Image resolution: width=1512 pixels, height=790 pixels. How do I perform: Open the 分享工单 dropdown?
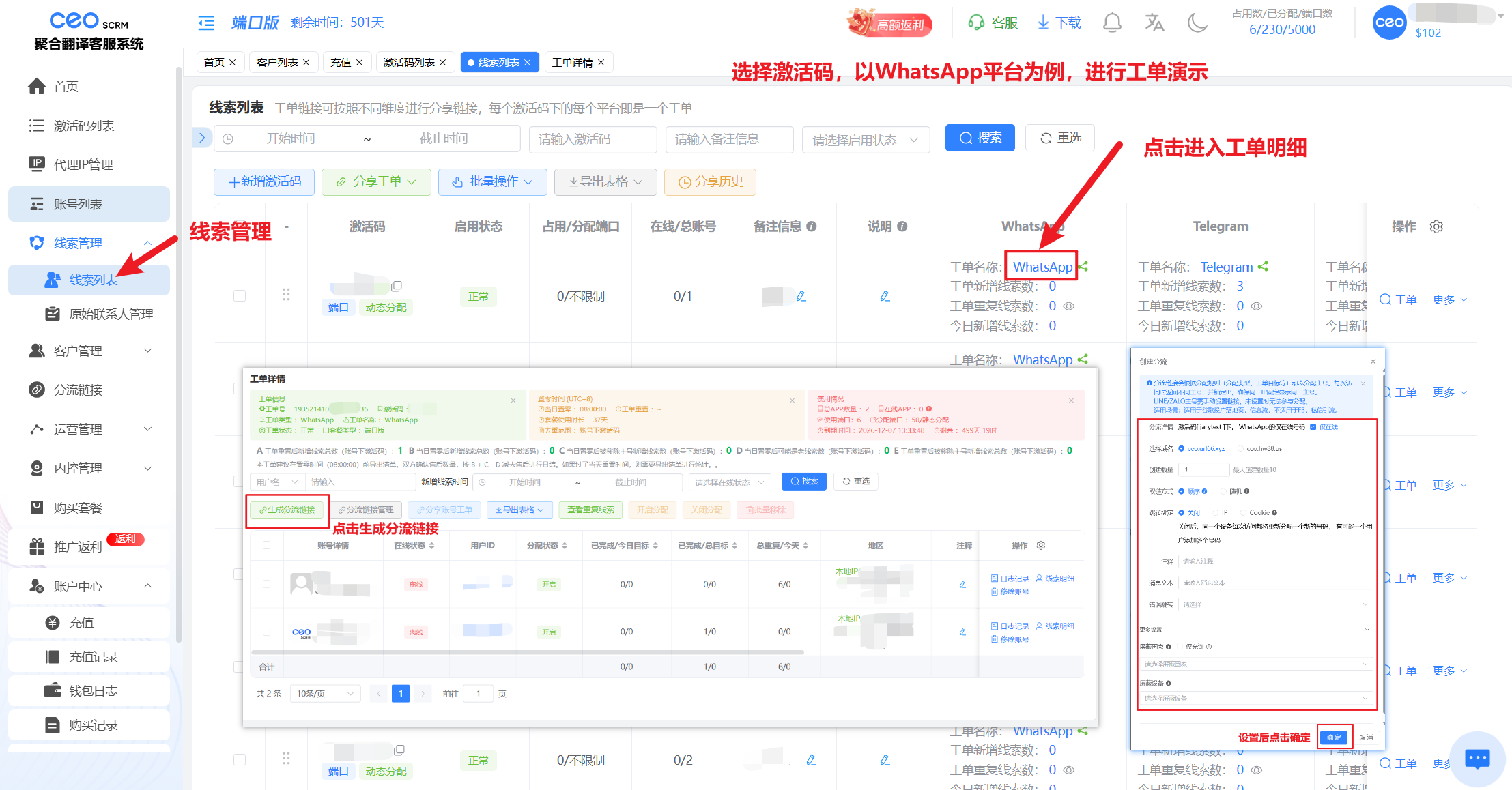coord(376,181)
